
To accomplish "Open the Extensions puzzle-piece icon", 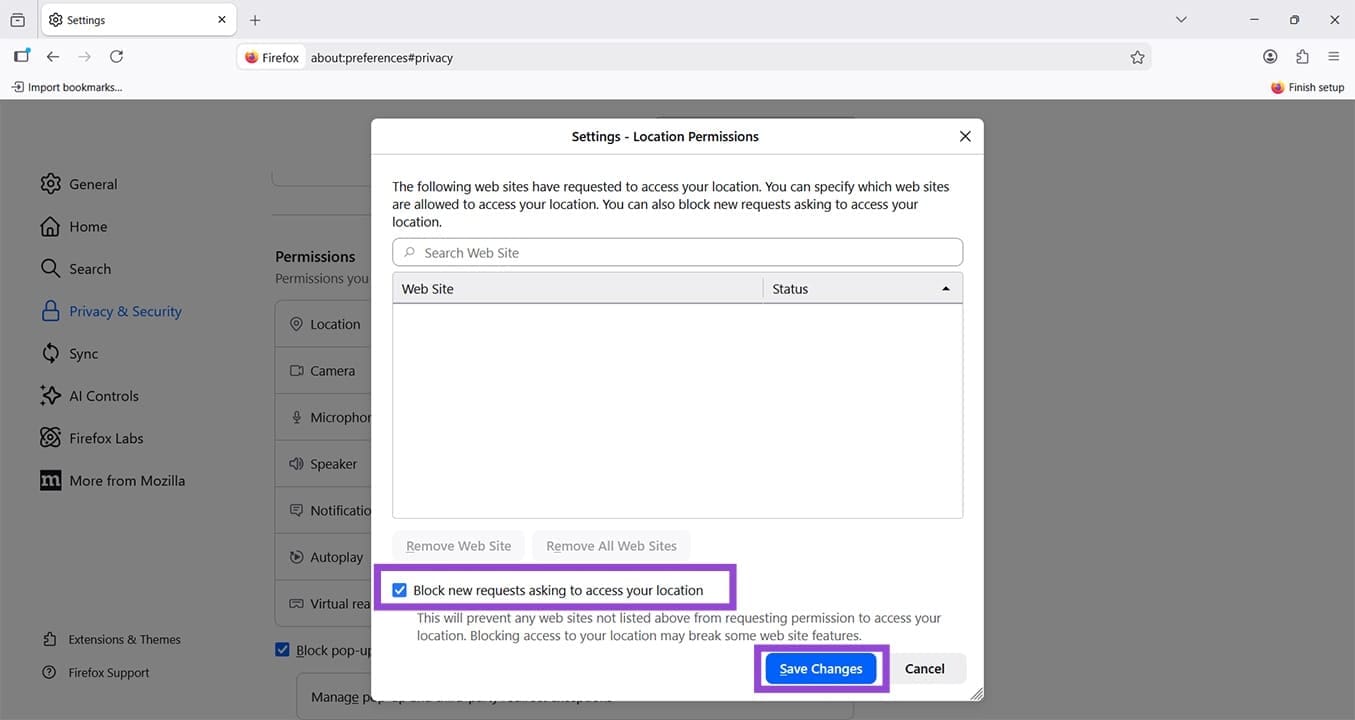I will pyautogui.click(x=1302, y=57).
